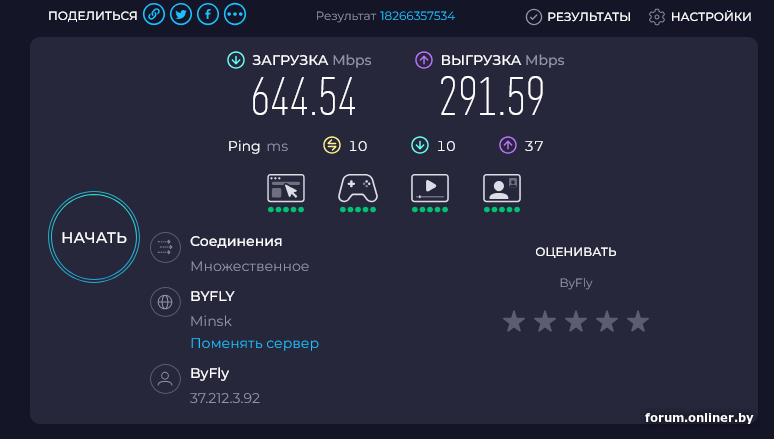
Task: Rate ByFly with the fifth star
Action: click(x=638, y=321)
